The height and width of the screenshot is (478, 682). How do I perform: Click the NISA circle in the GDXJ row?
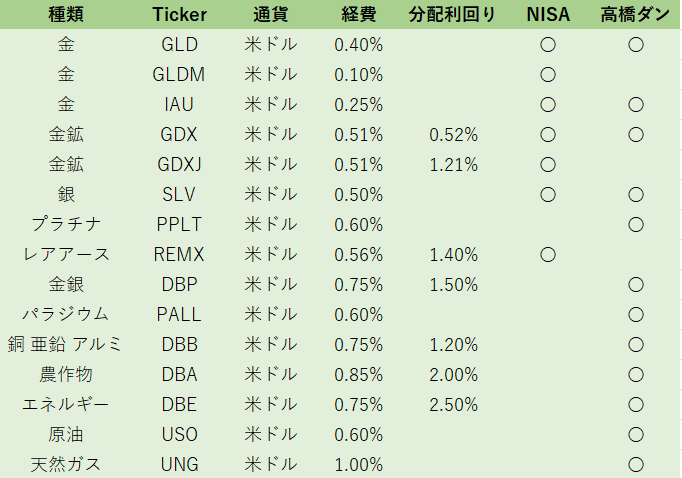pos(547,165)
